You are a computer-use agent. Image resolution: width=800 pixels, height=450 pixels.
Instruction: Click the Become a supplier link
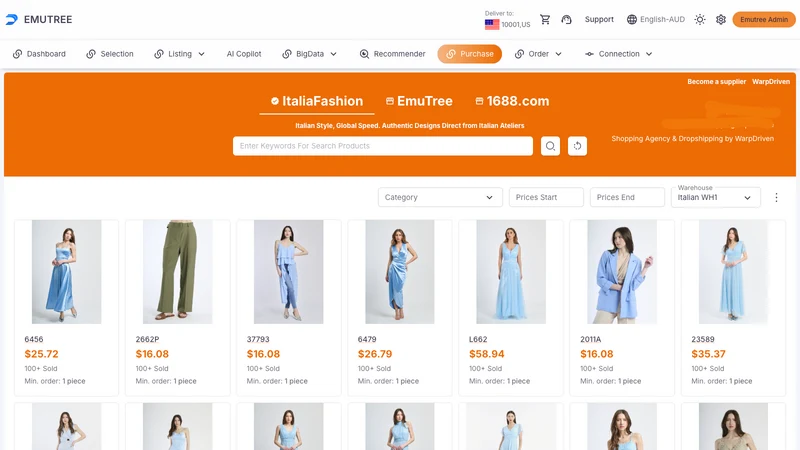[716, 82]
